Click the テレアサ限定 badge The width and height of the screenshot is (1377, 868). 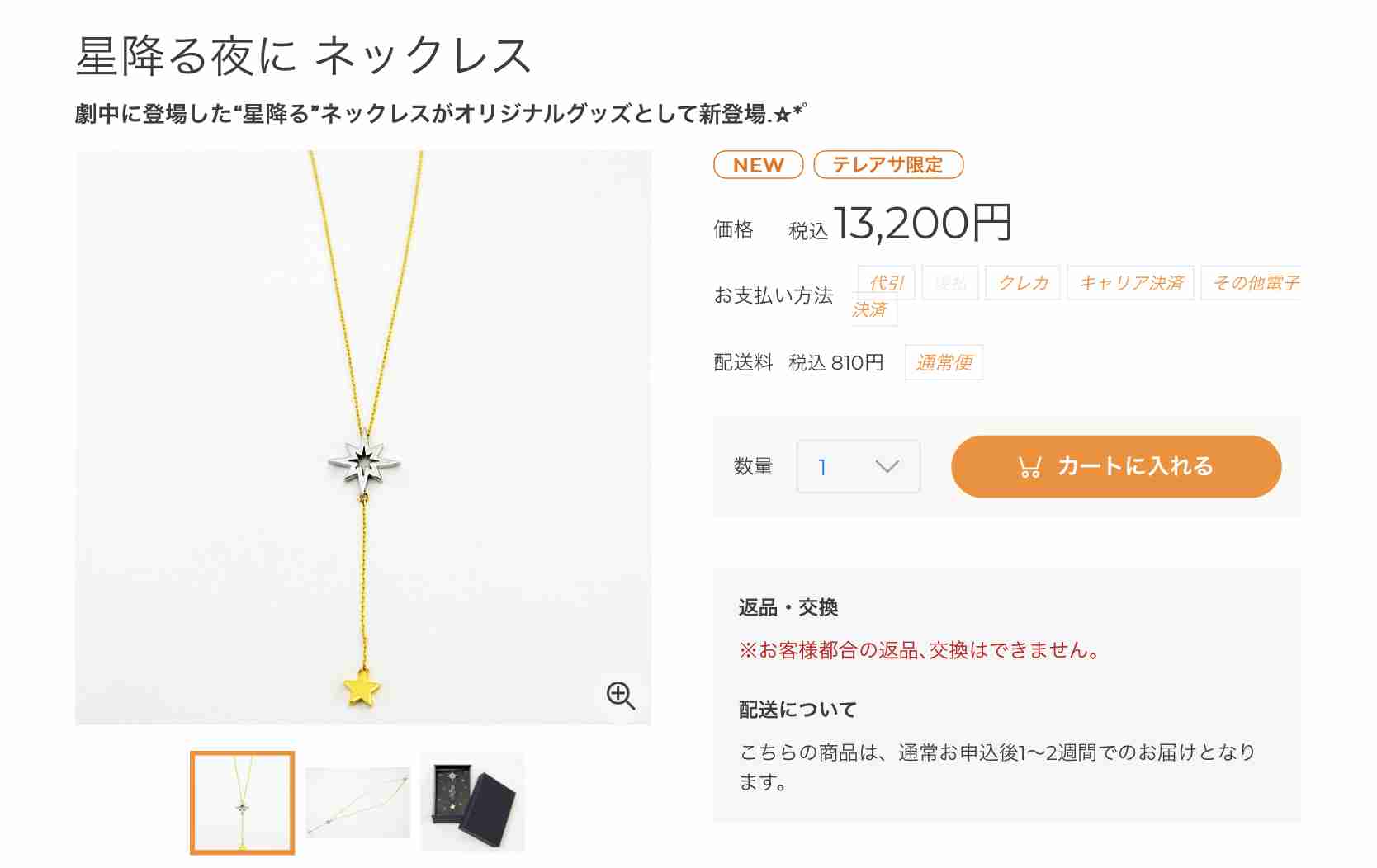(x=888, y=165)
